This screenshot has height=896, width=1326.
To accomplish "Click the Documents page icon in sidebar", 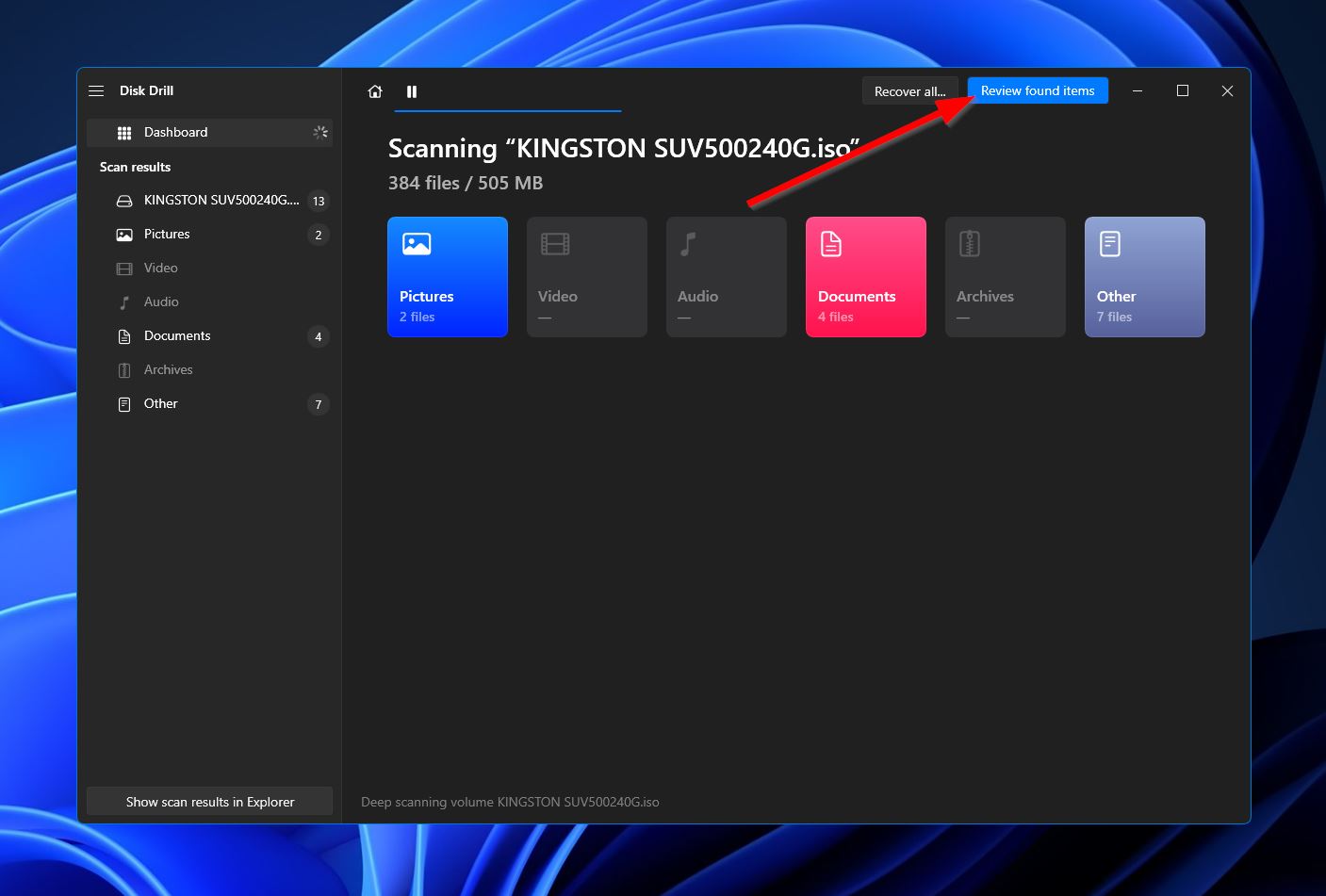I will (124, 336).
